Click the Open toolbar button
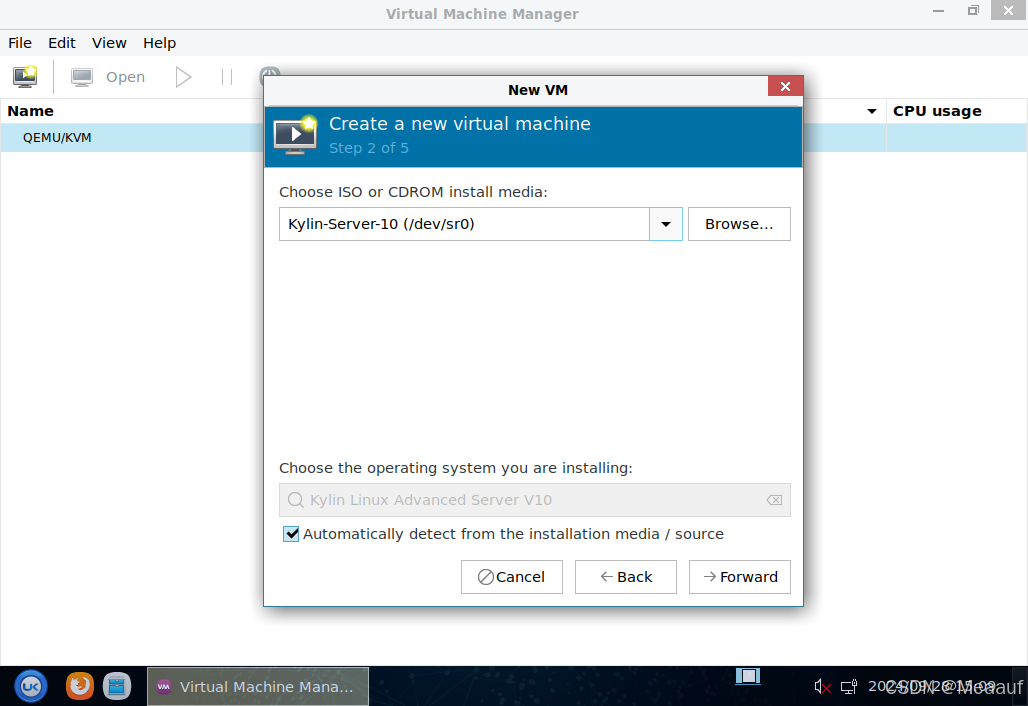This screenshot has width=1028, height=706. click(x=108, y=77)
